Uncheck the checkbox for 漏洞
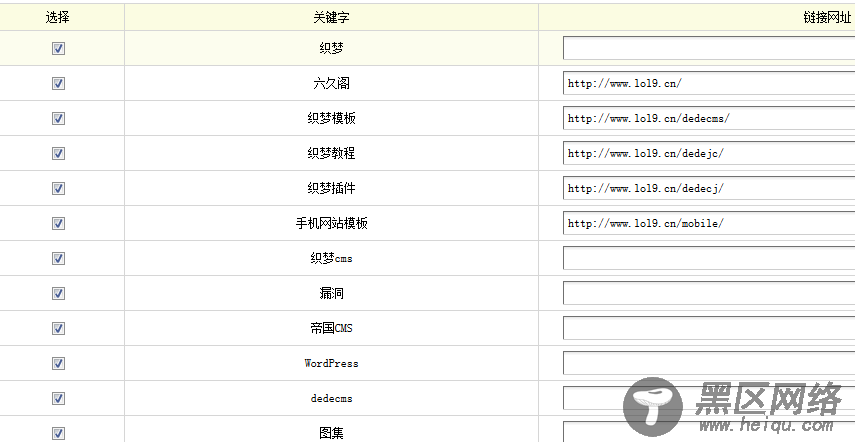 58,293
